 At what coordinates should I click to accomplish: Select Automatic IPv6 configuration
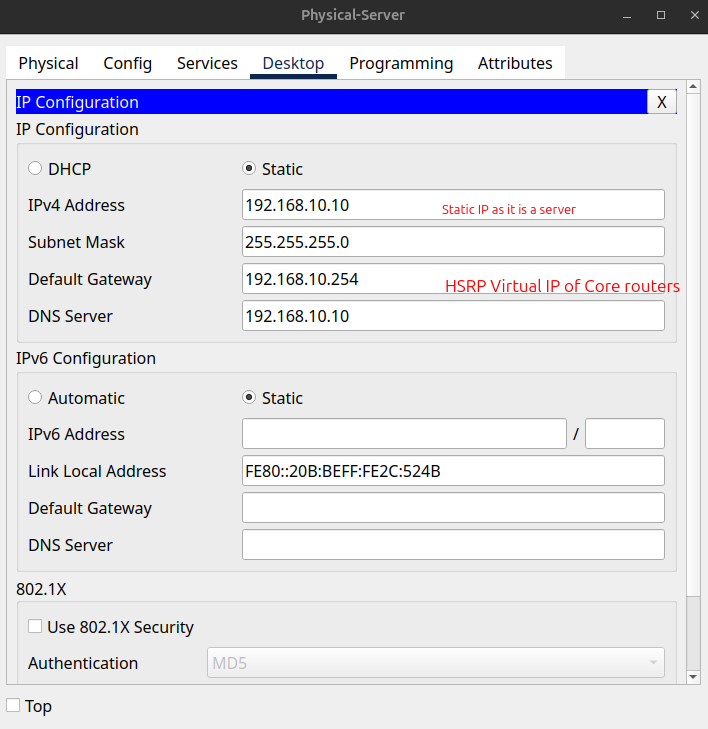coord(35,398)
